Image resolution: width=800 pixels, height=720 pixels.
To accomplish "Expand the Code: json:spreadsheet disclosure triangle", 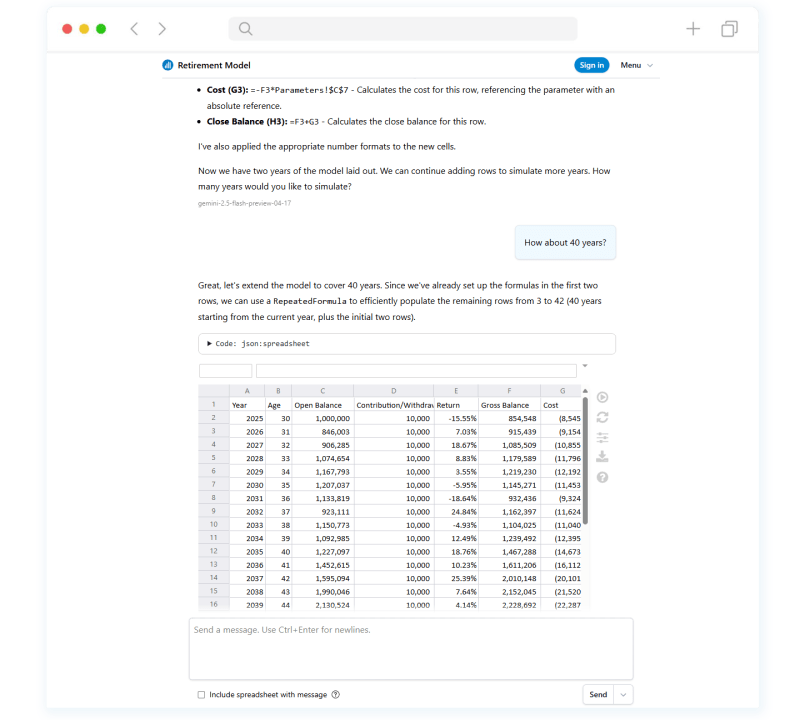I will coord(209,343).
